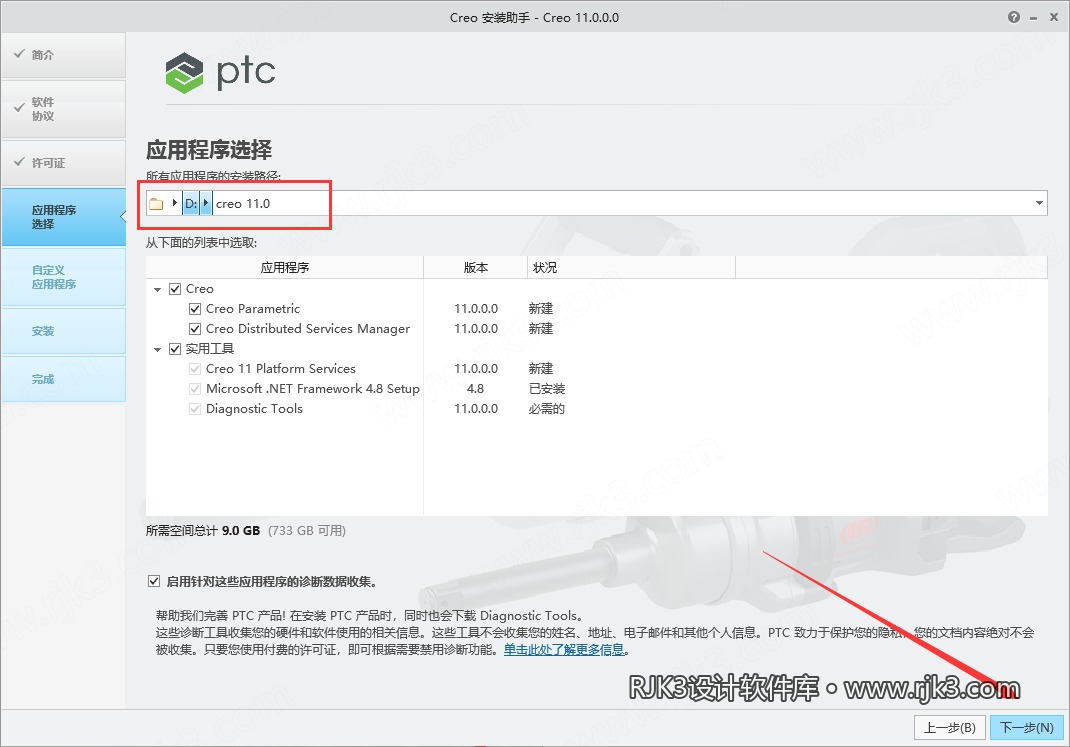
Task: Click the 上一步(B) button
Action: pos(949,728)
